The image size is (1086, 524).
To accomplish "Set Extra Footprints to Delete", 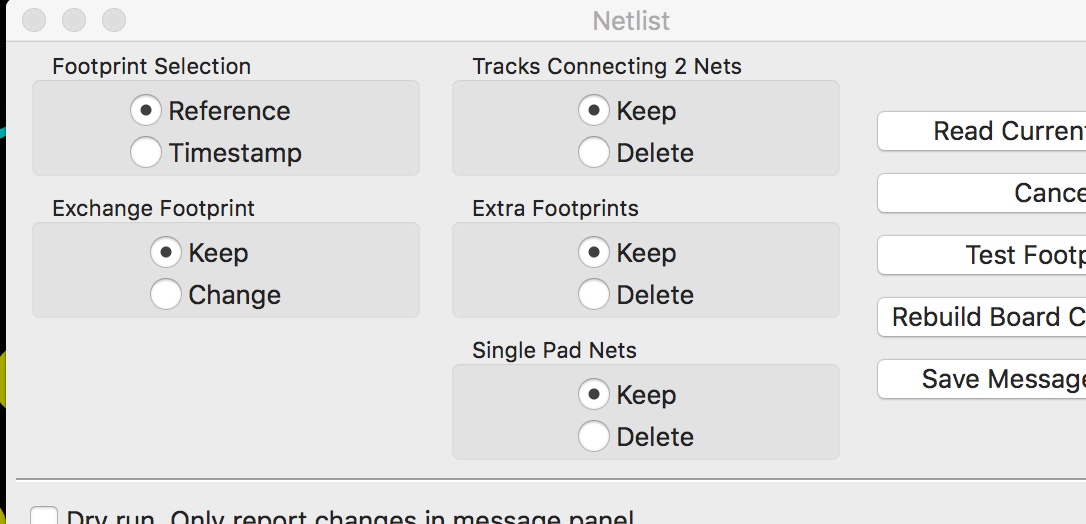I will point(594,295).
